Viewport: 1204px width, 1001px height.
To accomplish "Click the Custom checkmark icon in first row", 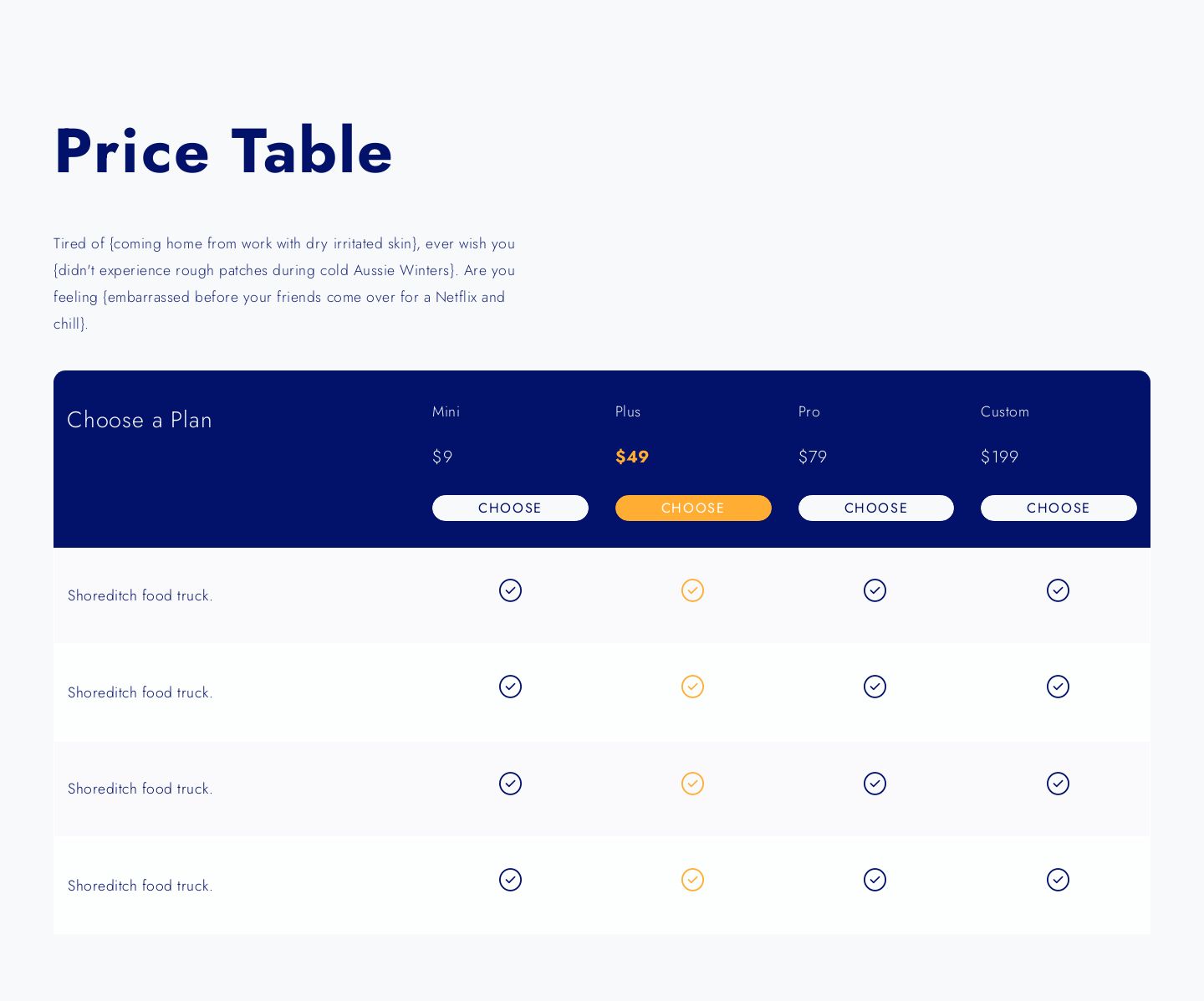I will pos(1058,590).
